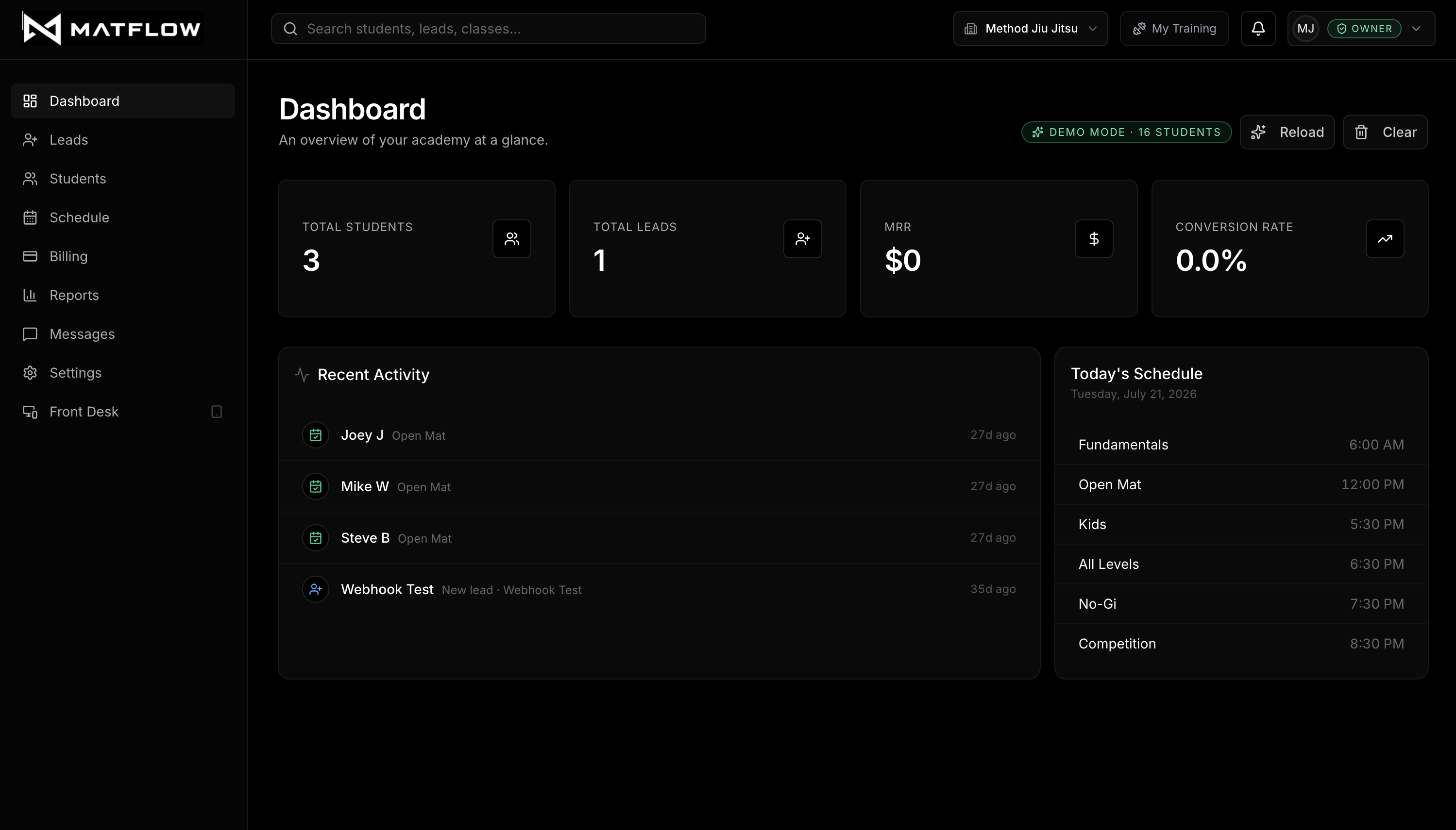This screenshot has height=830, width=1456.
Task: Open the Schedule section
Action: click(122, 217)
